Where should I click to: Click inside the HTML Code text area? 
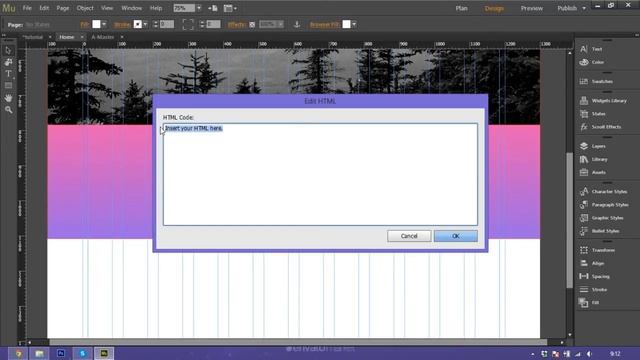click(320, 174)
